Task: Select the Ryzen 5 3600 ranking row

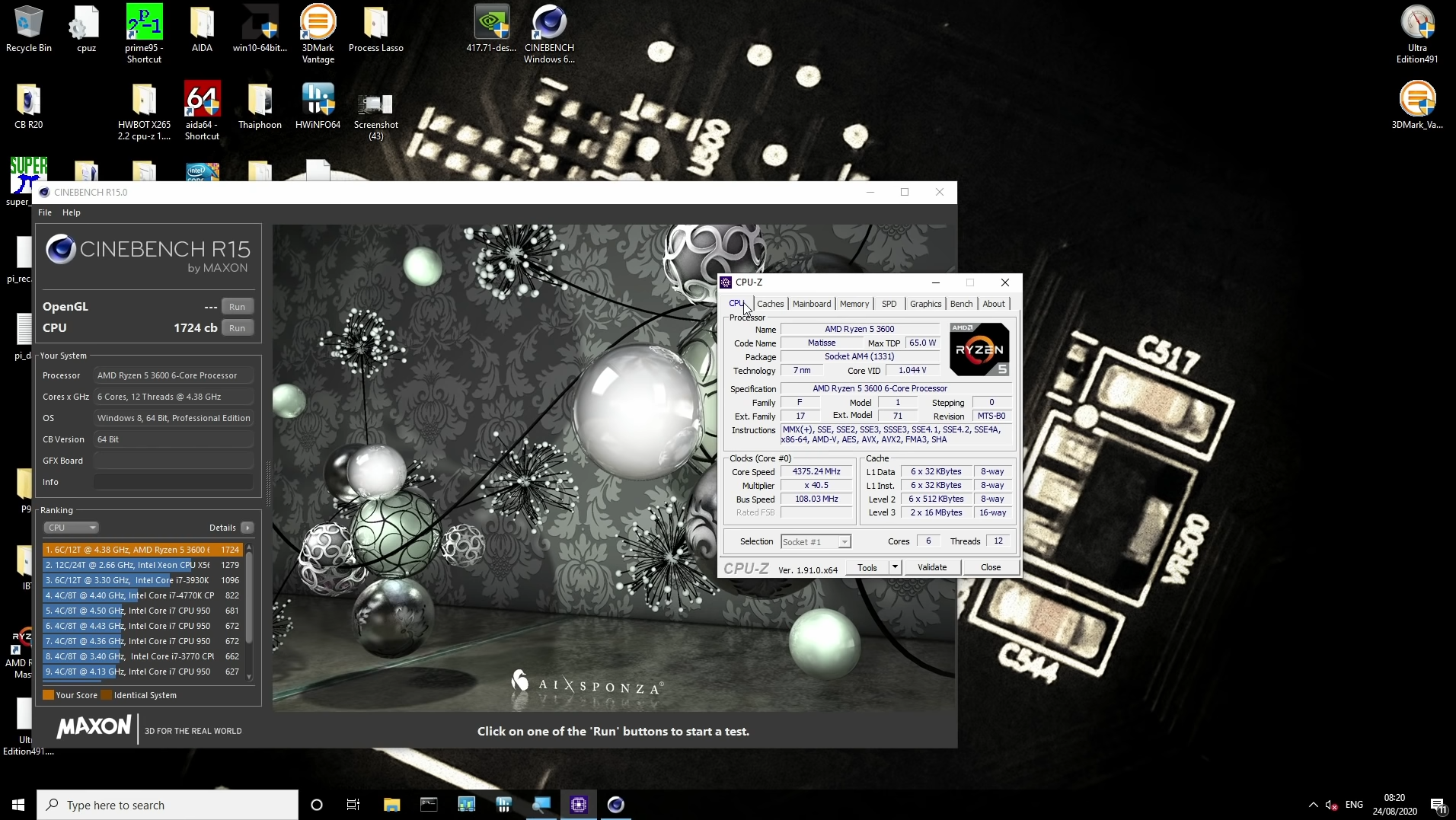Action: click(x=142, y=550)
